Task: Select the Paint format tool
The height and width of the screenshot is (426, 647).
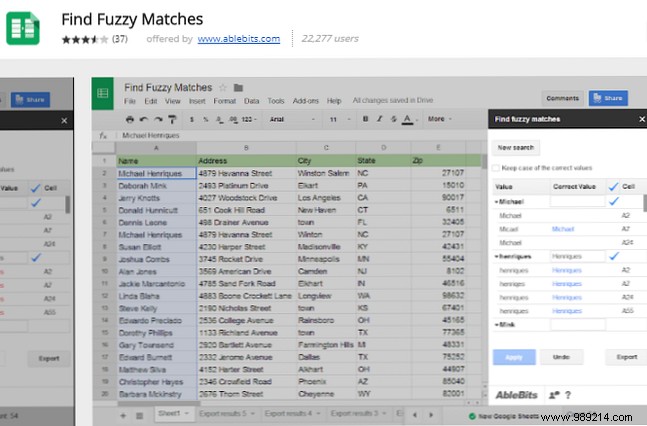Action: coord(172,119)
